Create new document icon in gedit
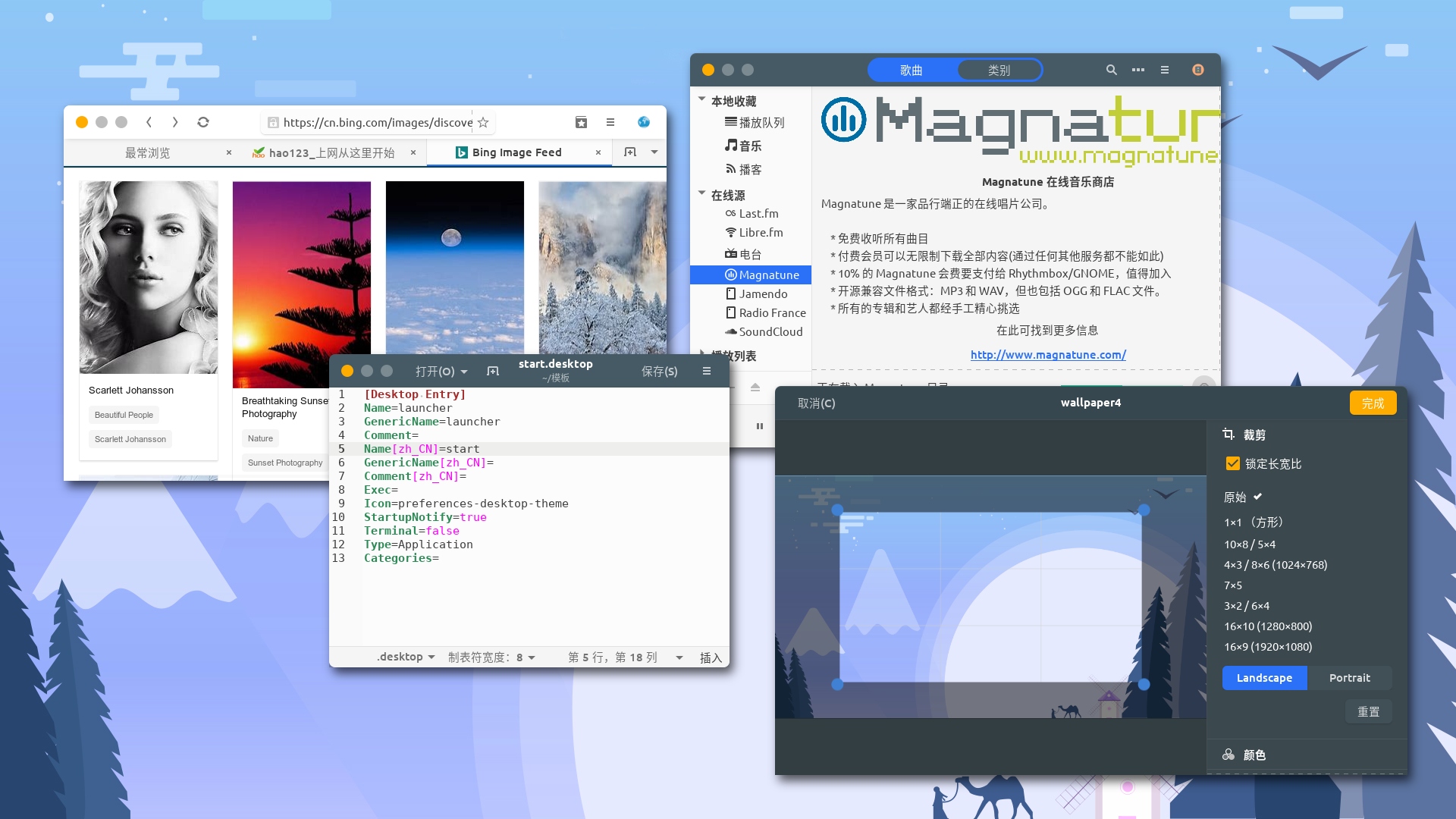Image resolution: width=1456 pixels, height=819 pixels. pos(493,372)
